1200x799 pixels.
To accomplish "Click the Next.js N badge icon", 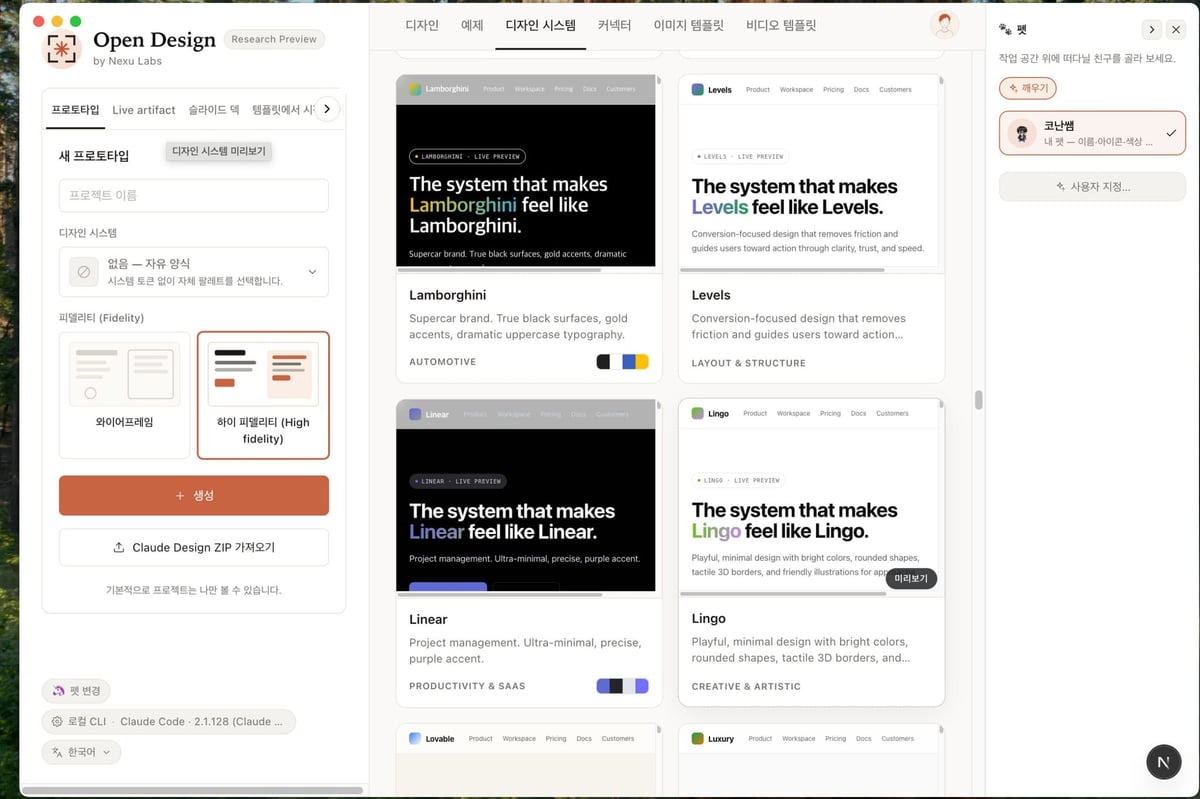I will point(1163,762).
